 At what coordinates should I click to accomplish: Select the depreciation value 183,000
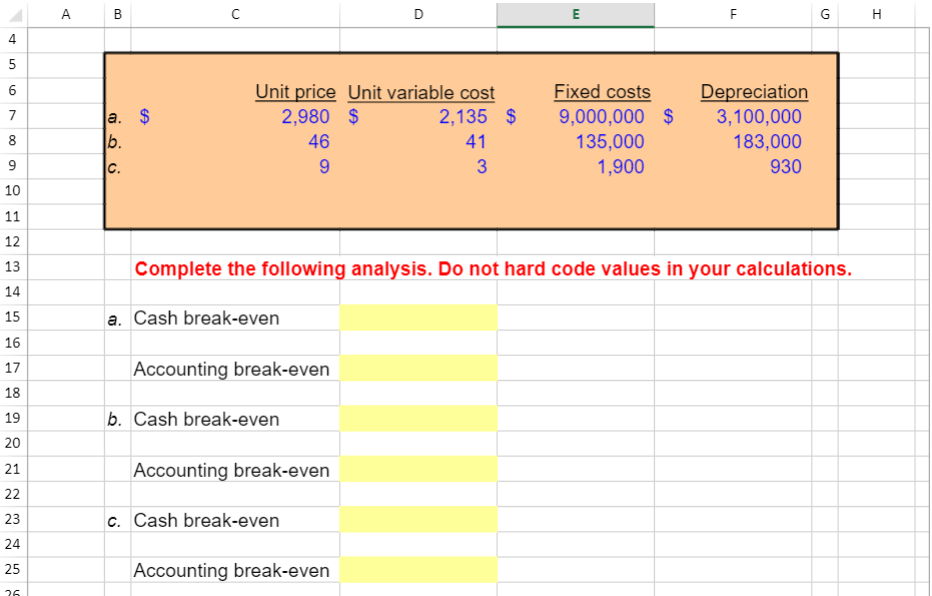coord(767,141)
